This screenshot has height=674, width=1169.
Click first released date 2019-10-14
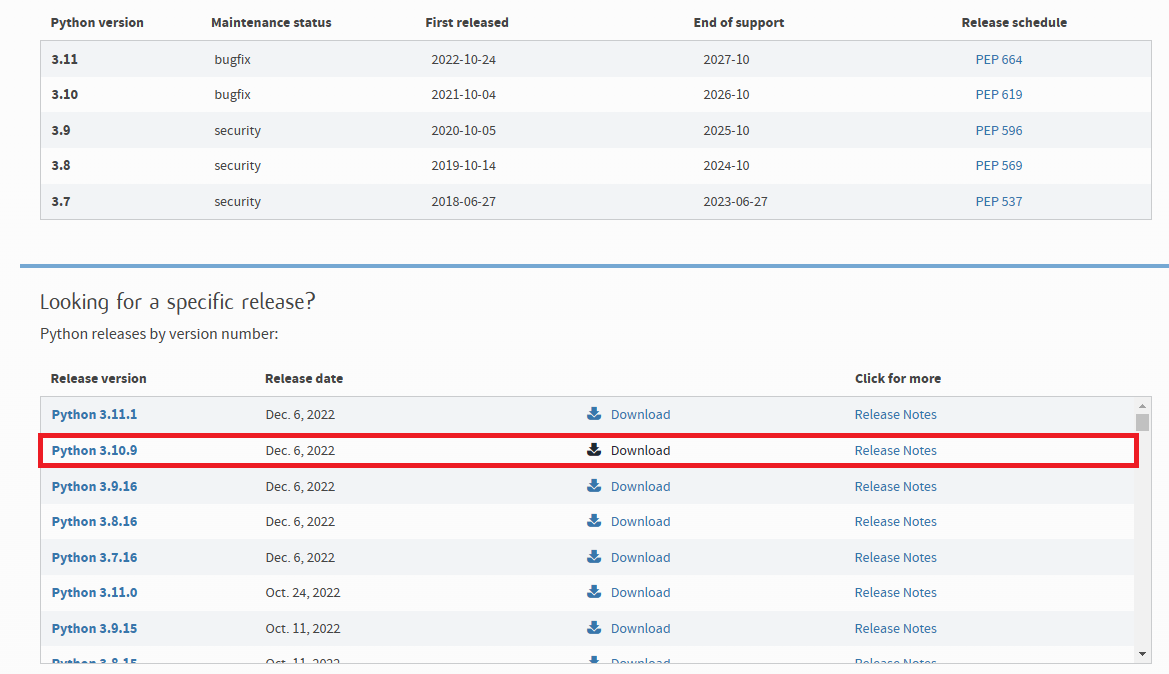click(x=463, y=166)
